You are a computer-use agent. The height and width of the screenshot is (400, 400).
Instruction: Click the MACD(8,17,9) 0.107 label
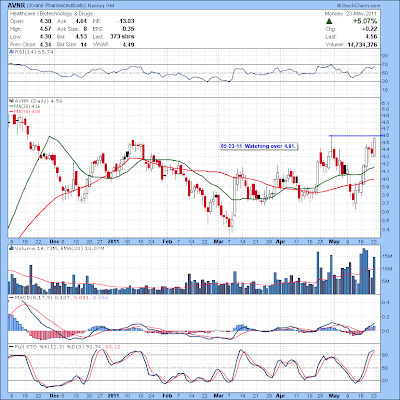click(43, 297)
